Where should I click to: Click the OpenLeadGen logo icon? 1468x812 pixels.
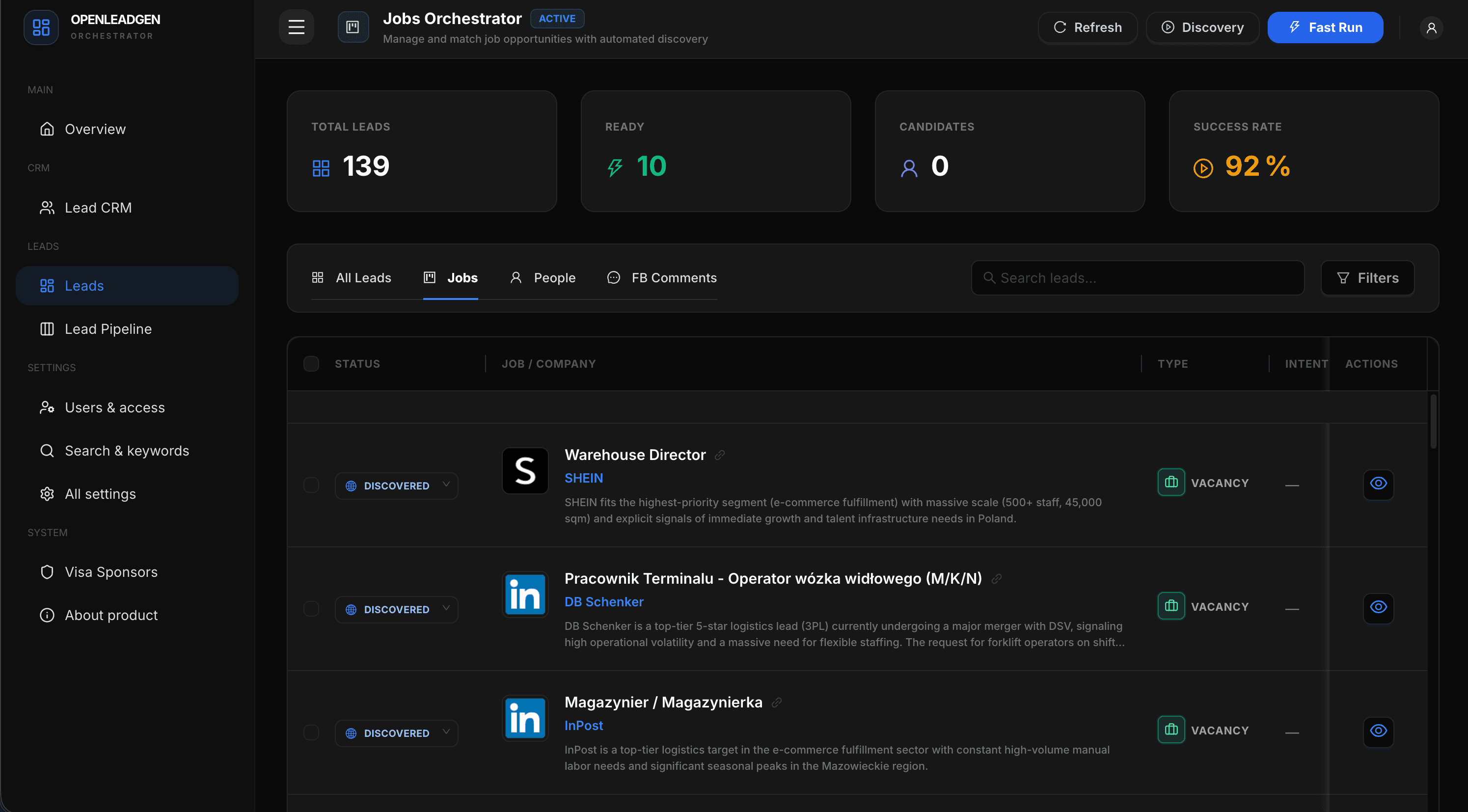(x=41, y=27)
